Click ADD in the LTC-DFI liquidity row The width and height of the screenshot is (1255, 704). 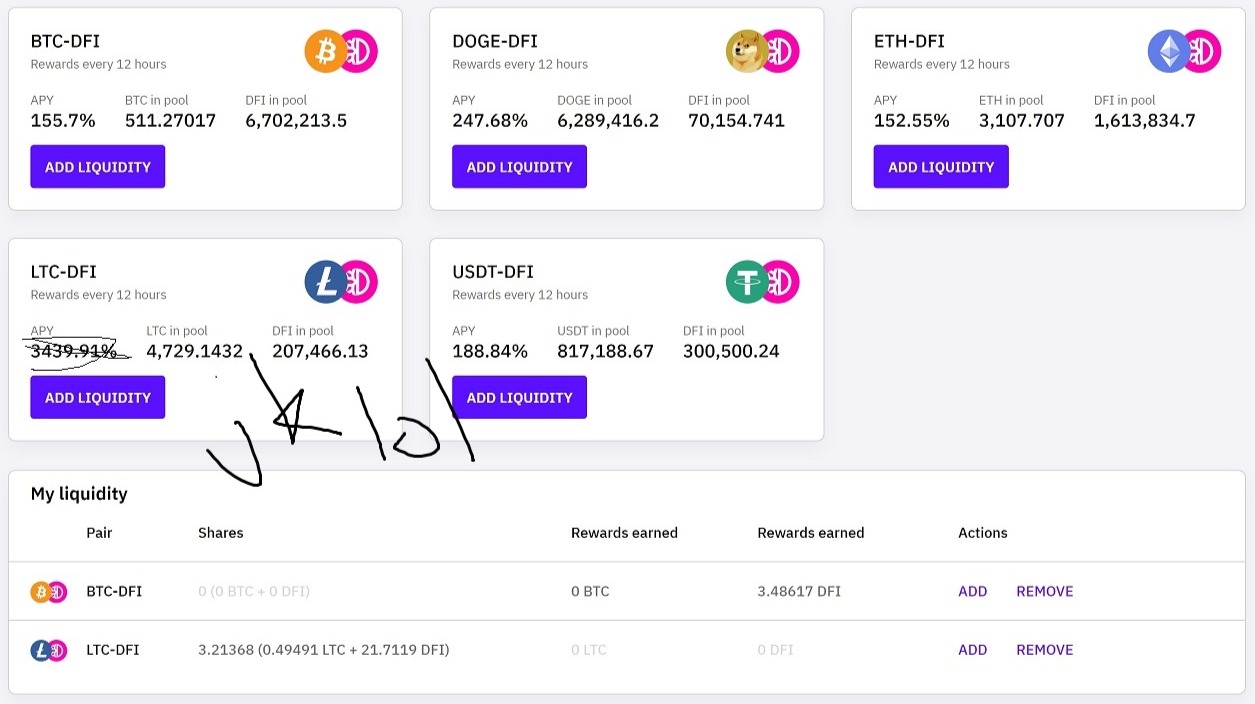tap(972, 650)
